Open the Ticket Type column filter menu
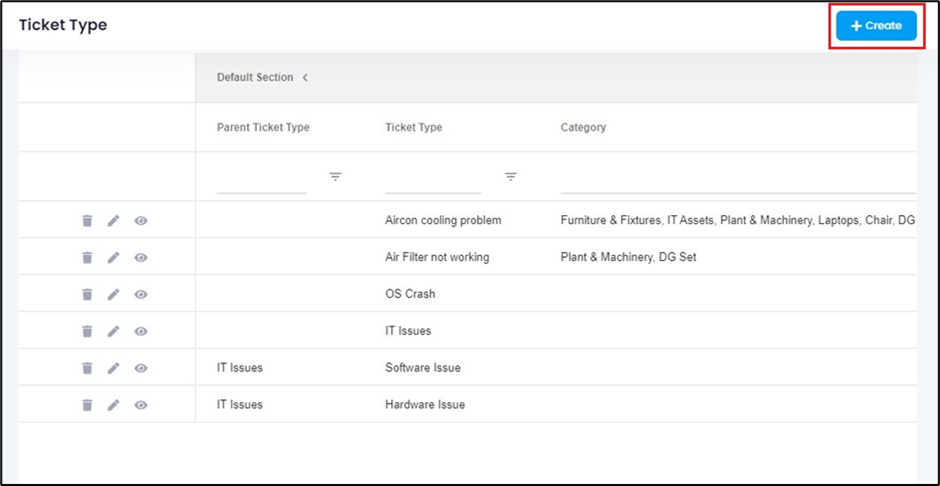 click(510, 177)
